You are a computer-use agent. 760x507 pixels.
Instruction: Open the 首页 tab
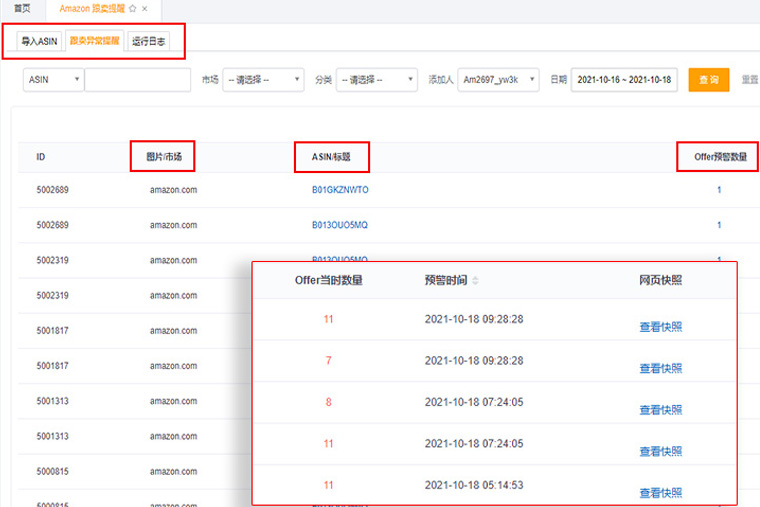click(x=22, y=9)
